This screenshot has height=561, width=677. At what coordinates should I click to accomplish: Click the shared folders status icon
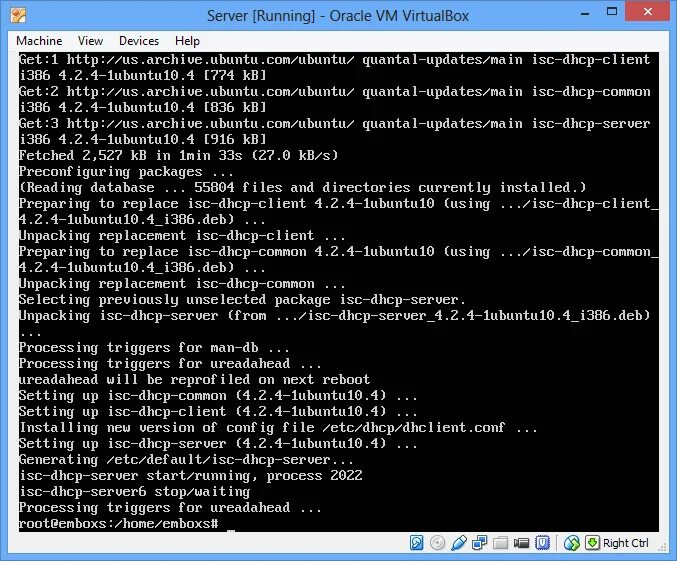(x=500, y=543)
